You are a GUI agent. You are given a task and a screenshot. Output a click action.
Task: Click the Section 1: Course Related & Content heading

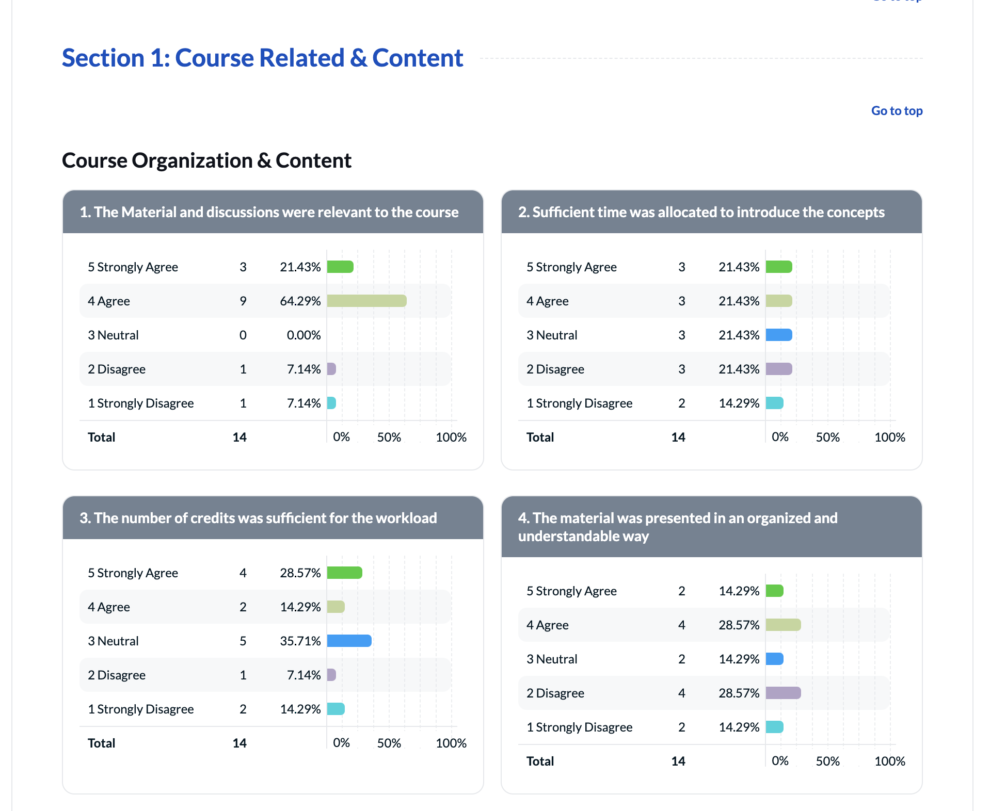pos(262,57)
